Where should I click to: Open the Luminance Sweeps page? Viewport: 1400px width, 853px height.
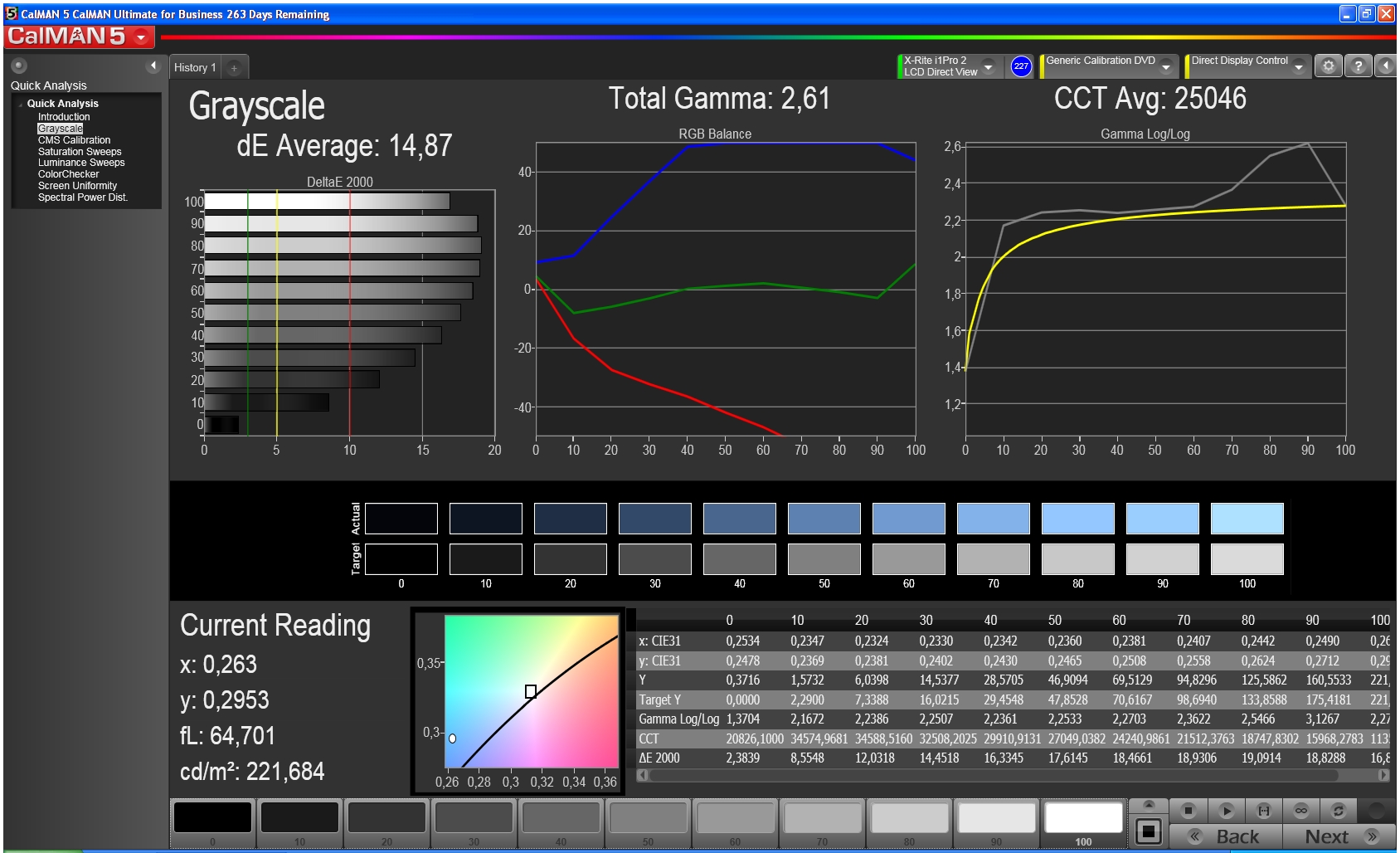(81, 163)
